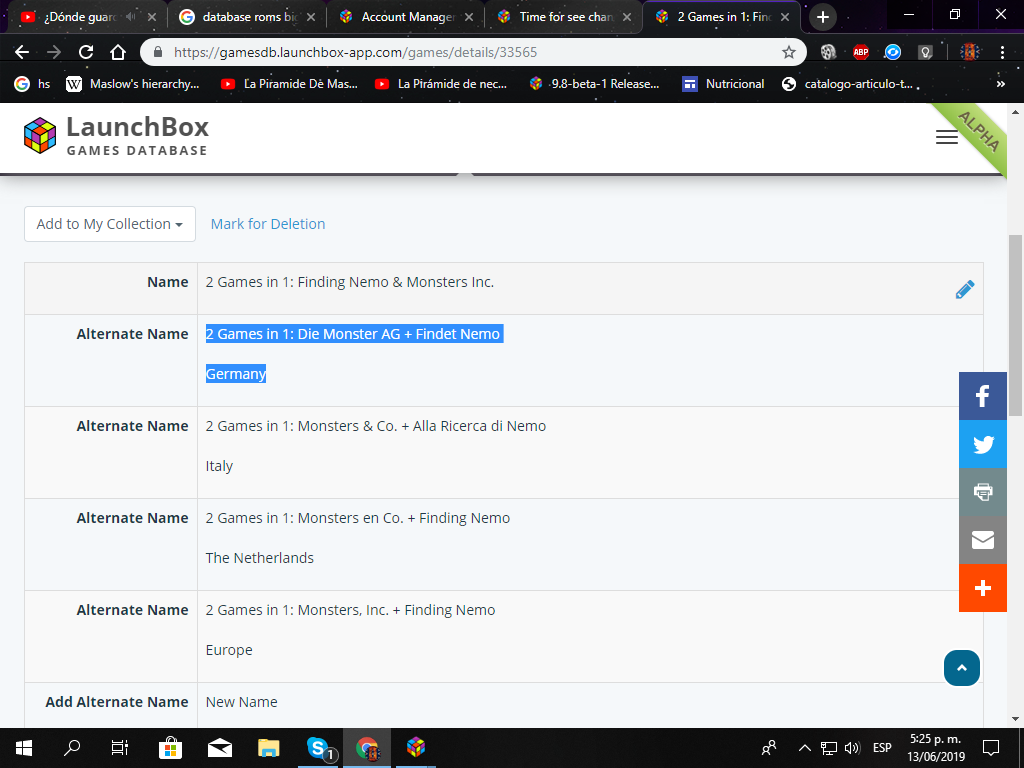The width and height of the screenshot is (1024, 768).
Task: Share page by email icon
Action: click(x=982, y=540)
